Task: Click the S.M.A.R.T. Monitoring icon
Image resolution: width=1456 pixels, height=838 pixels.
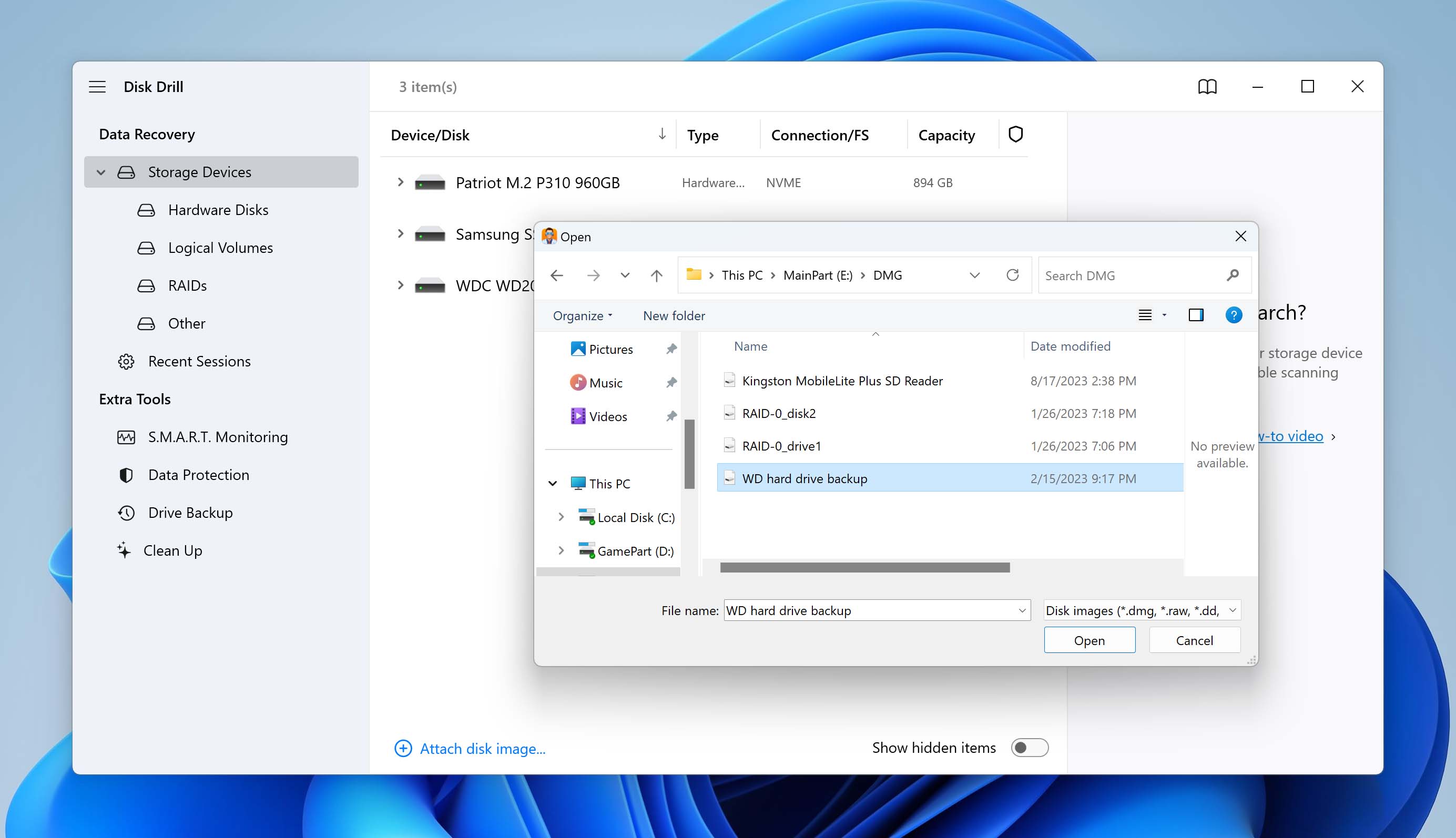Action: tap(125, 437)
